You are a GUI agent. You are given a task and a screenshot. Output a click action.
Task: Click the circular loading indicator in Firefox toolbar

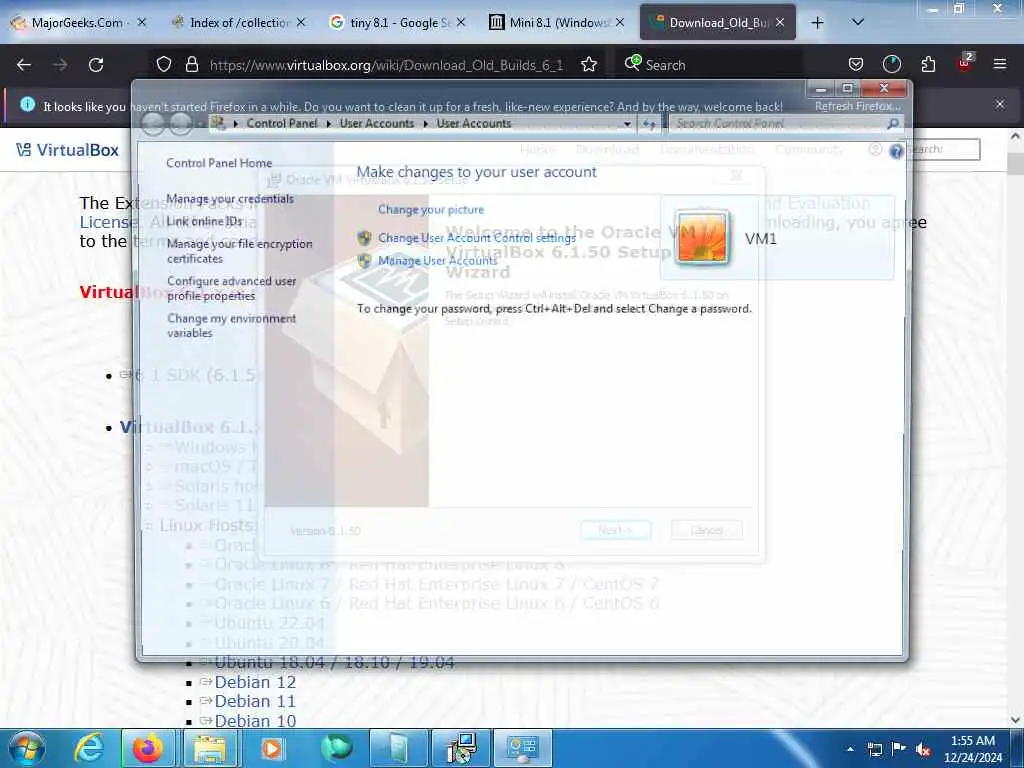(891, 65)
